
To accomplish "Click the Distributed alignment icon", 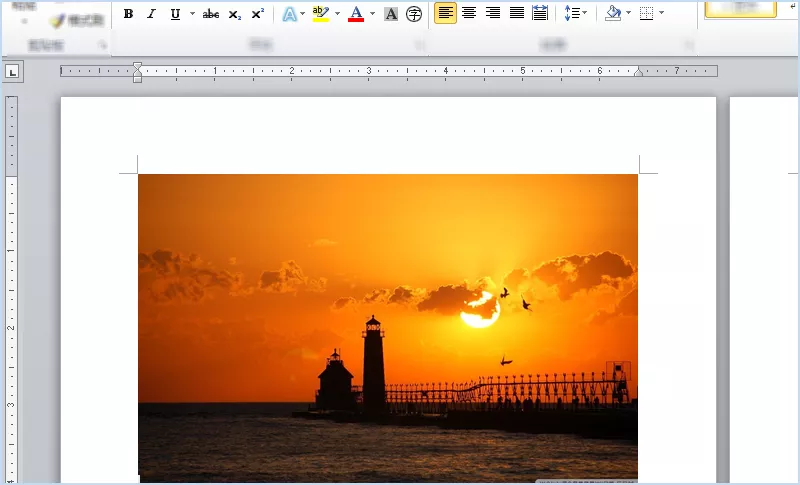I will (x=540, y=13).
